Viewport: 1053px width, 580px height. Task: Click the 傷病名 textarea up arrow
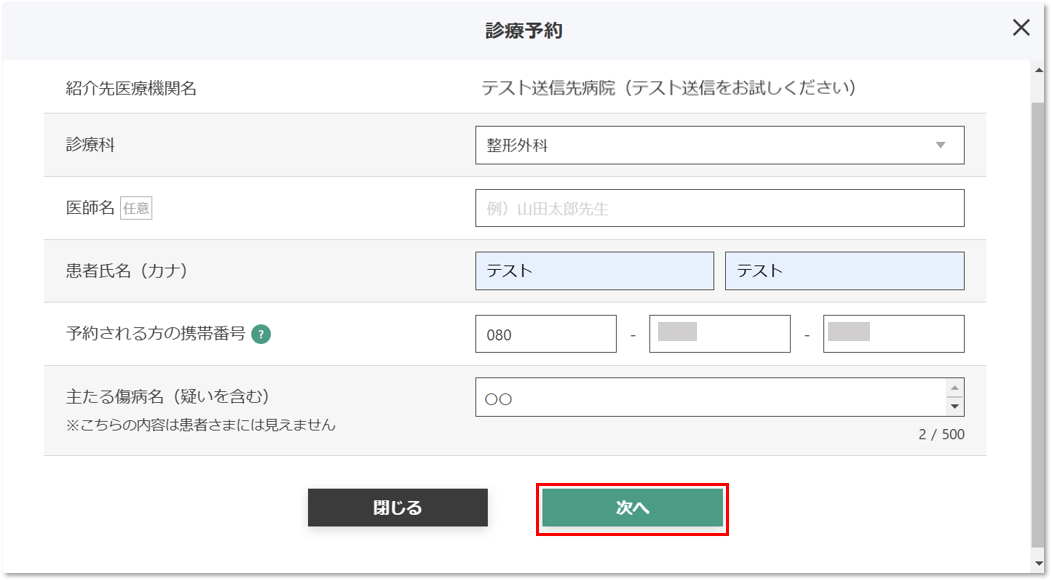[954, 388]
